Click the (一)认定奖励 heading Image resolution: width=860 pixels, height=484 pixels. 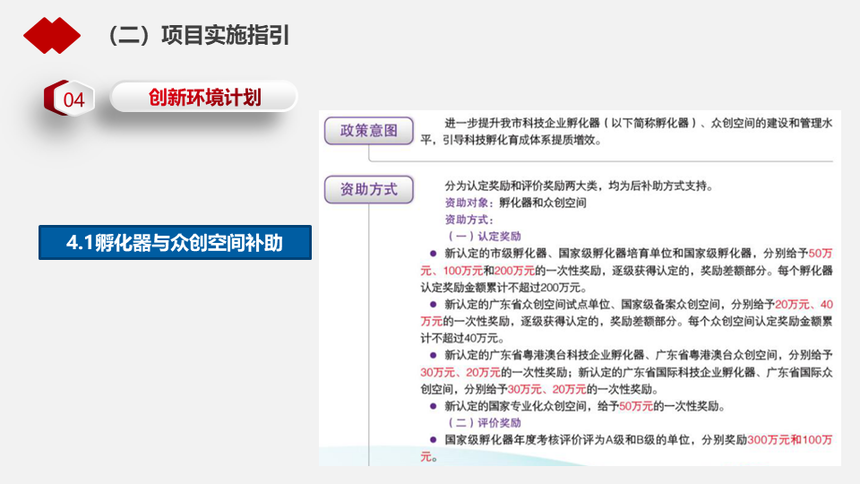click(483, 237)
